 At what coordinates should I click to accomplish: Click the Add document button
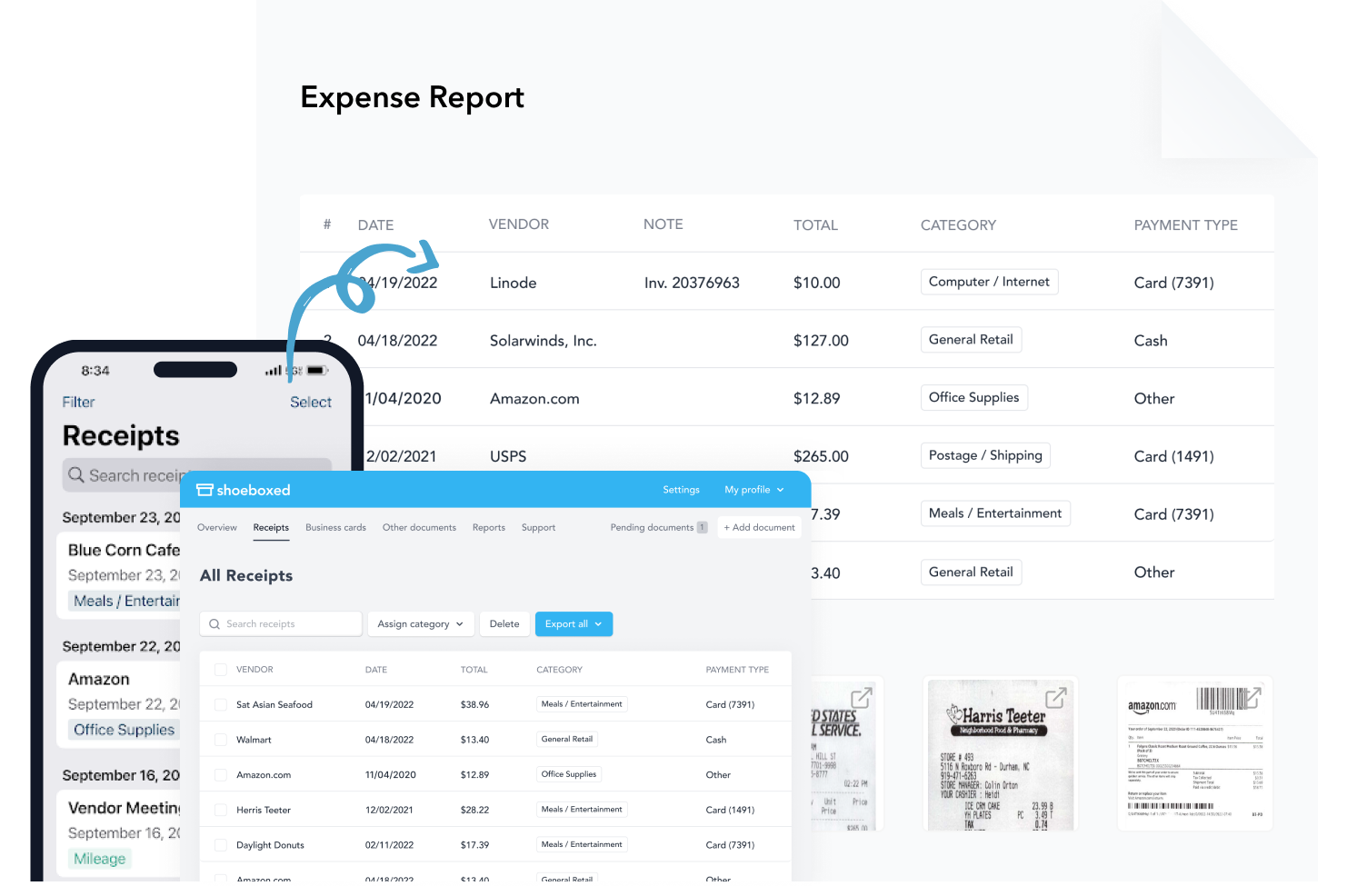click(759, 527)
